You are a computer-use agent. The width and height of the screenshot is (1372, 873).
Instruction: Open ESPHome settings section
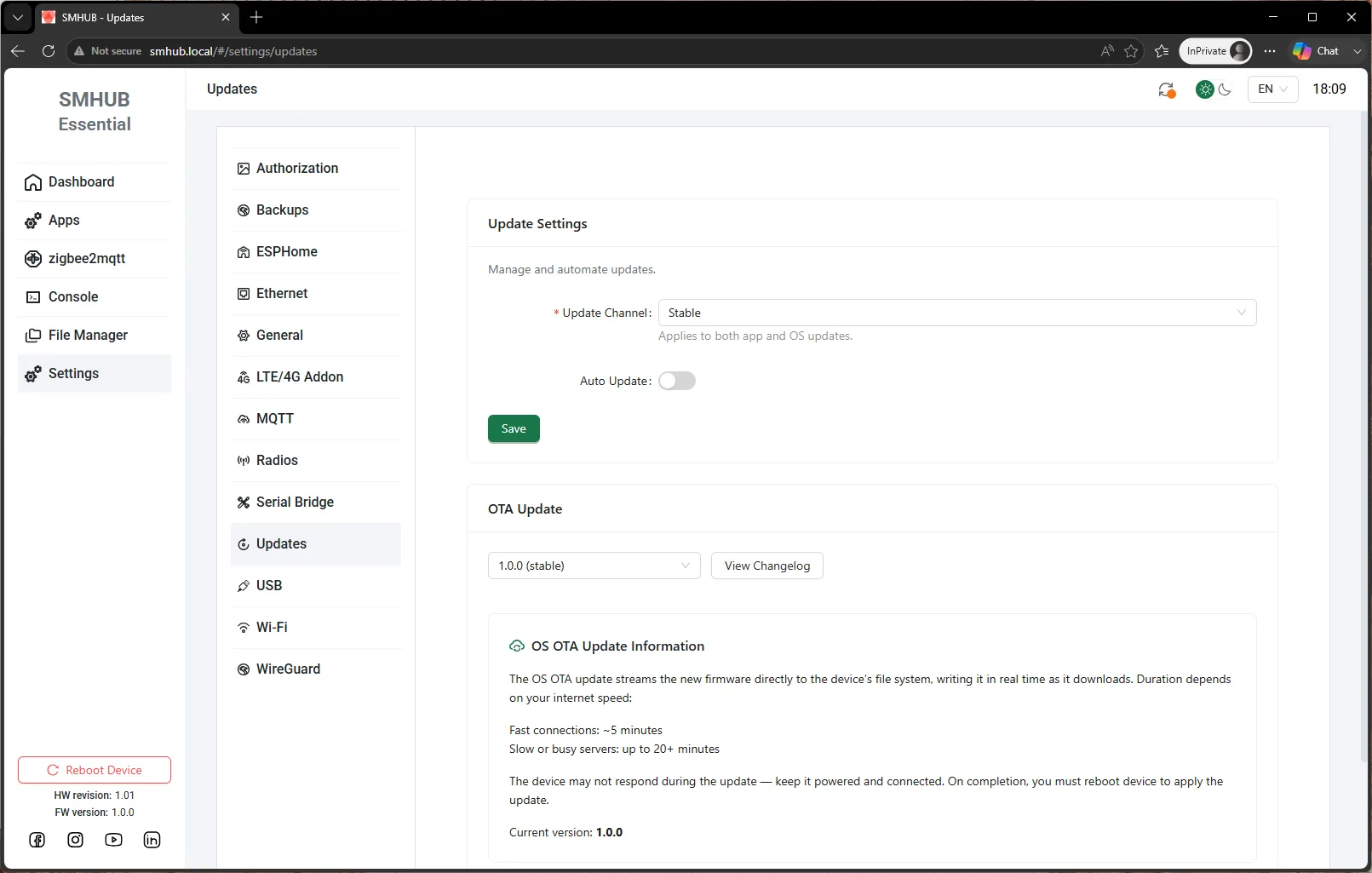[x=316, y=252]
